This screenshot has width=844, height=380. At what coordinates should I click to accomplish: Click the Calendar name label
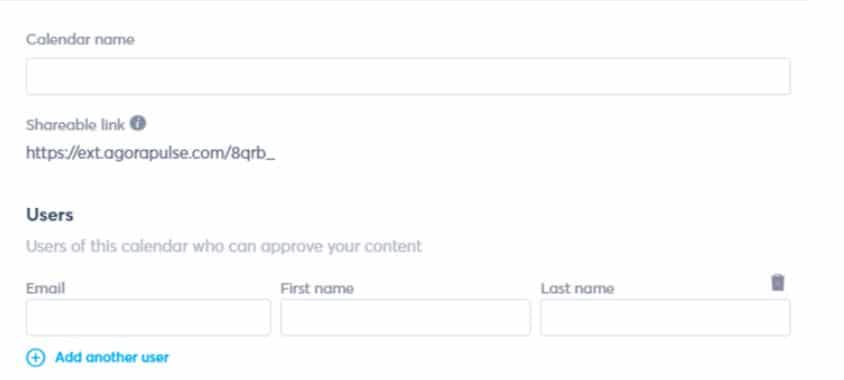(80, 39)
